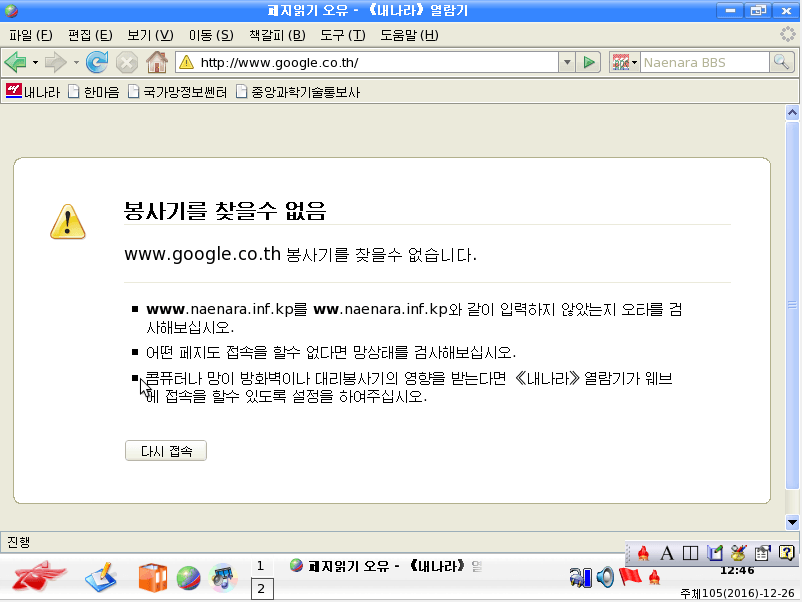802x602 pixels.
Task: Click the two-column layout icon in the floating toolbar
Action: pos(690,553)
